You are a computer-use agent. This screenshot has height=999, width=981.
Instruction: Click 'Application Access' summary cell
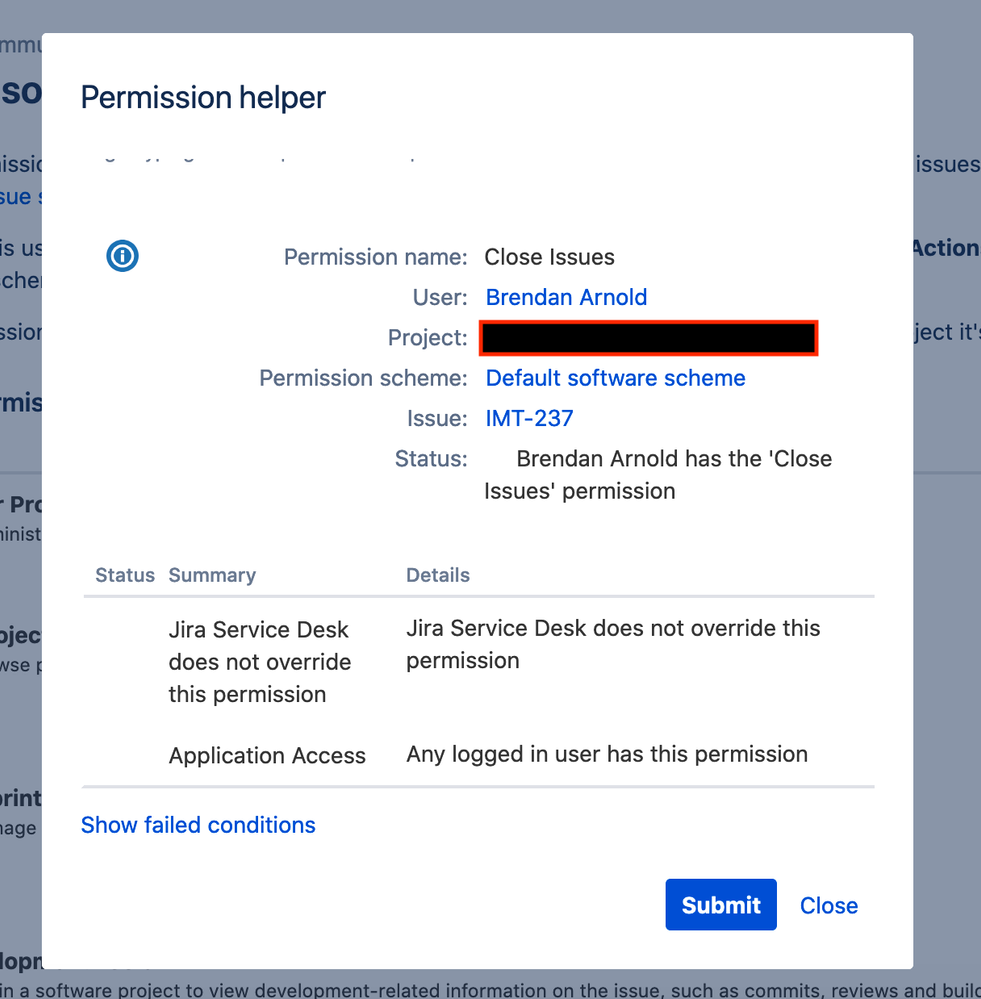267,756
